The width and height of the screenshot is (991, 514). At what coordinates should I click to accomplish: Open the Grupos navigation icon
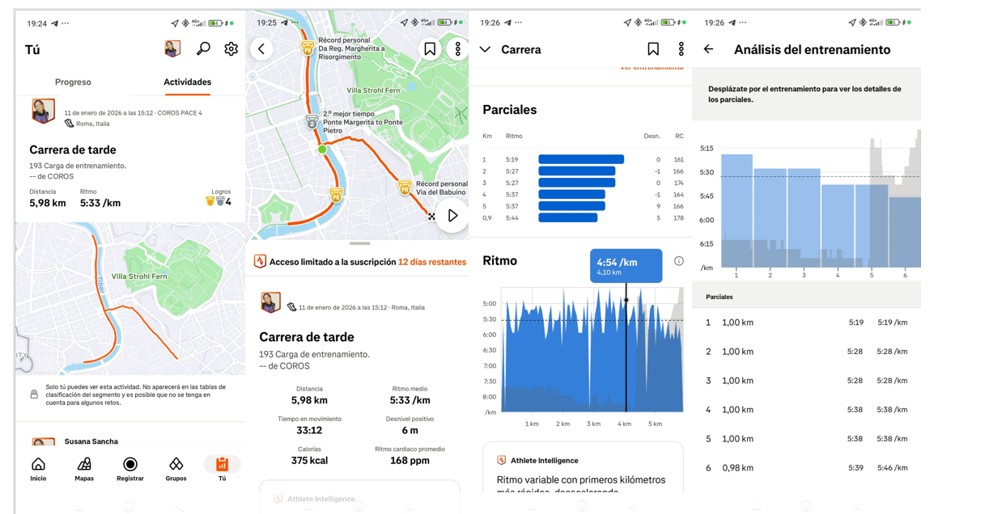pyautogui.click(x=175, y=468)
